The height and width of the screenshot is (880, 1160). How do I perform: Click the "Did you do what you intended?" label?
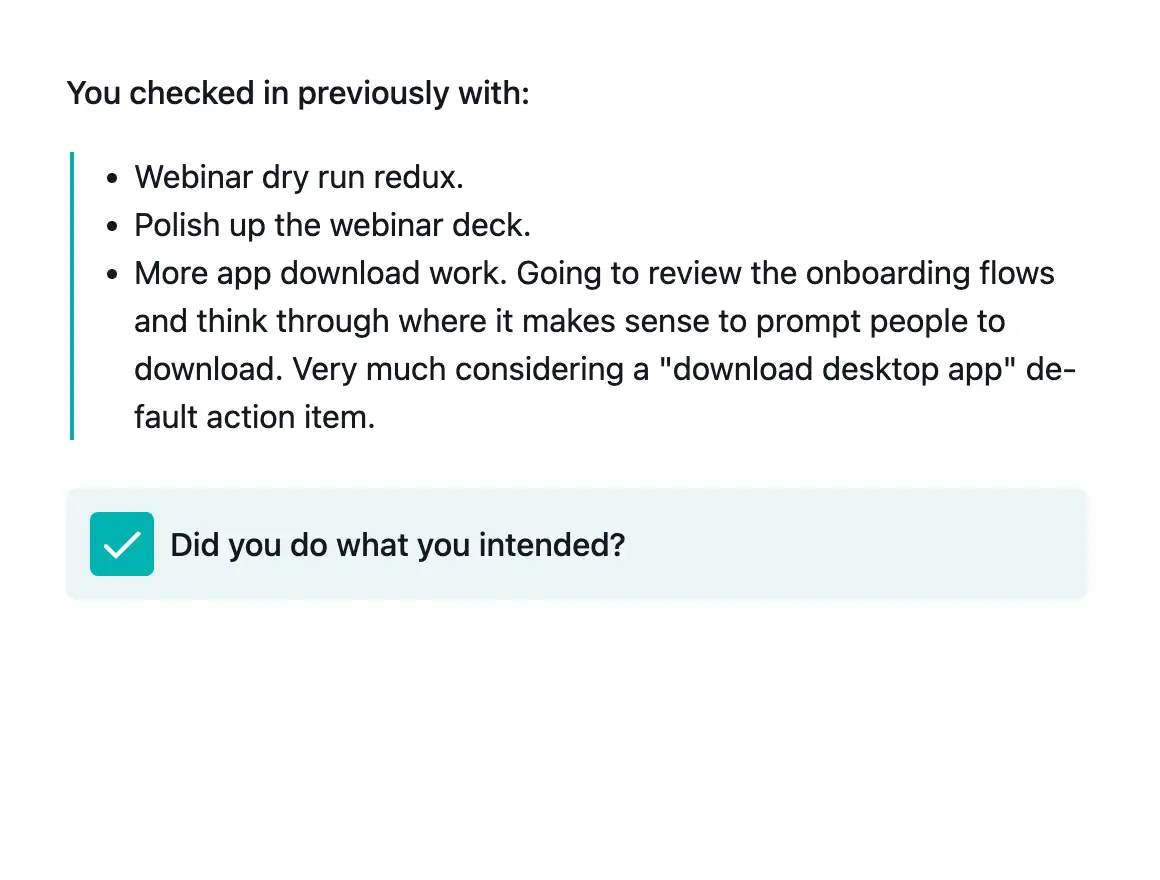pos(397,545)
